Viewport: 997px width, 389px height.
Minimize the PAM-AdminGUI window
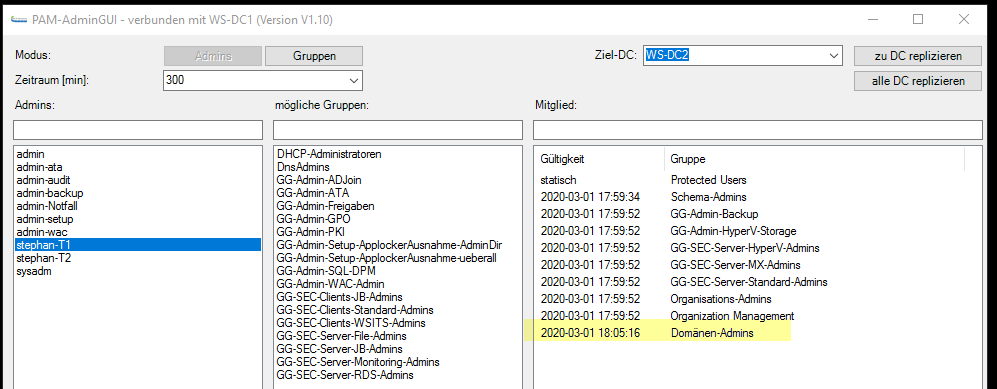click(872, 19)
